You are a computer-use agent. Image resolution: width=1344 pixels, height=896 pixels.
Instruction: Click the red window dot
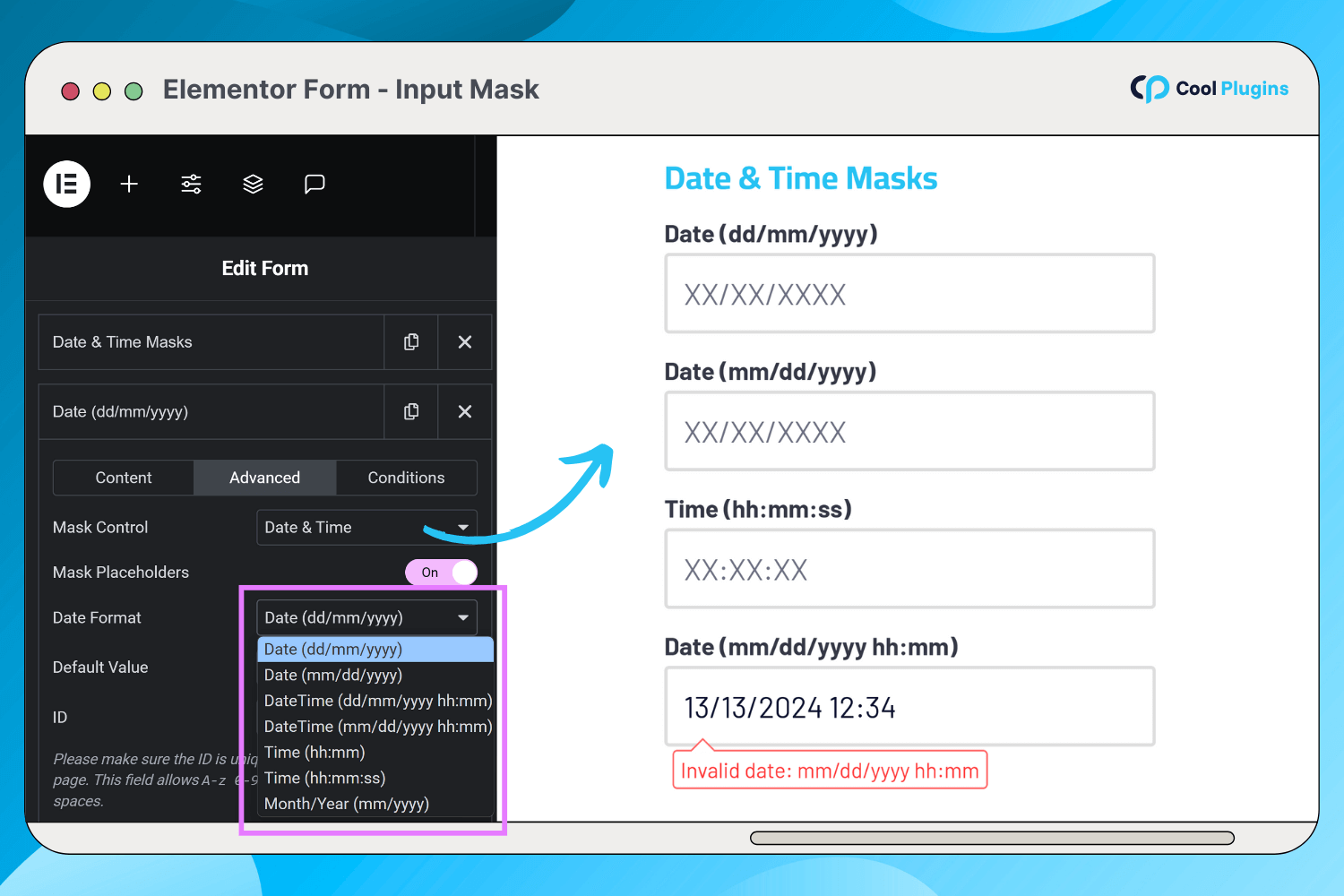click(70, 91)
